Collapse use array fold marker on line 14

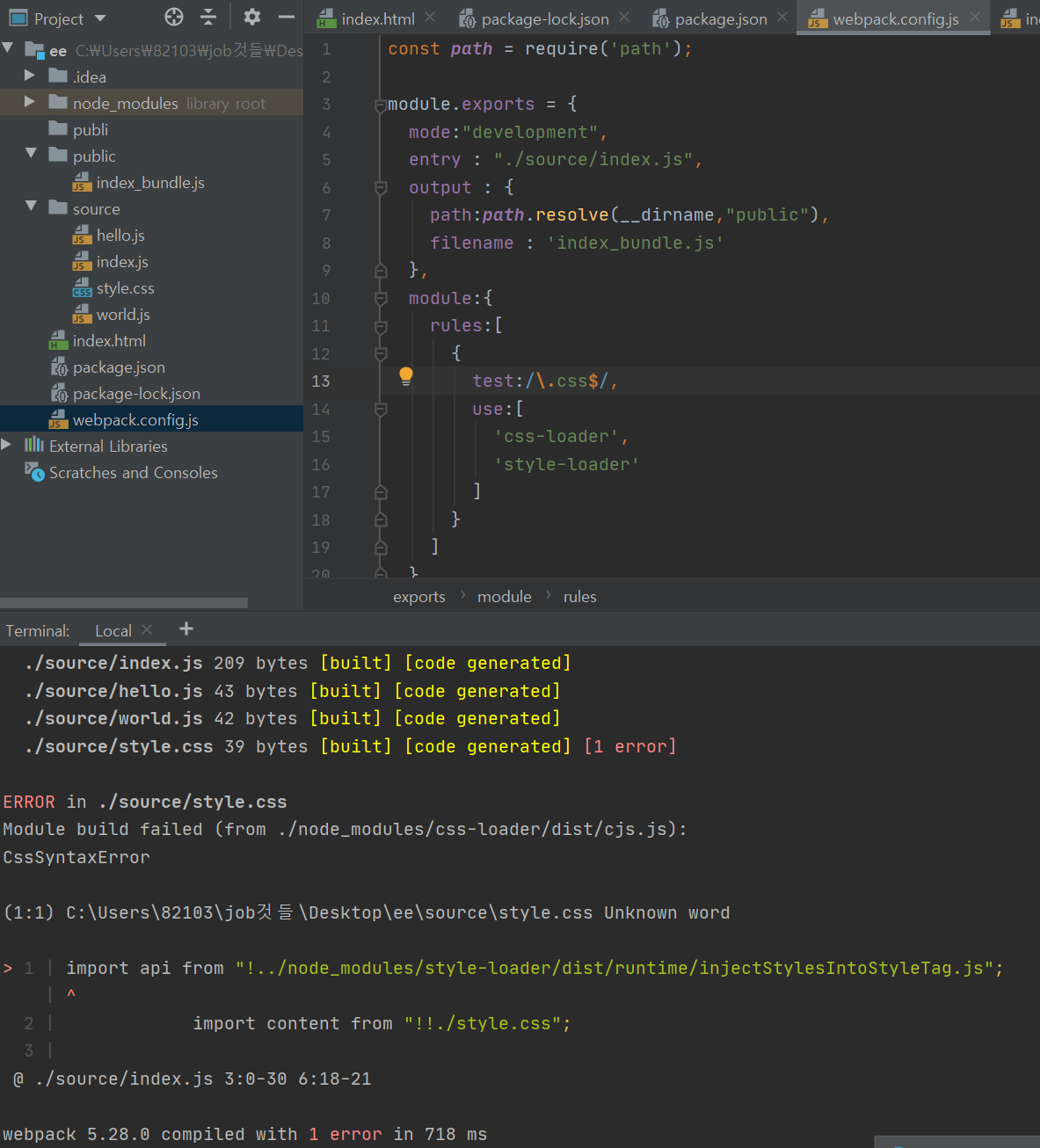(x=381, y=410)
